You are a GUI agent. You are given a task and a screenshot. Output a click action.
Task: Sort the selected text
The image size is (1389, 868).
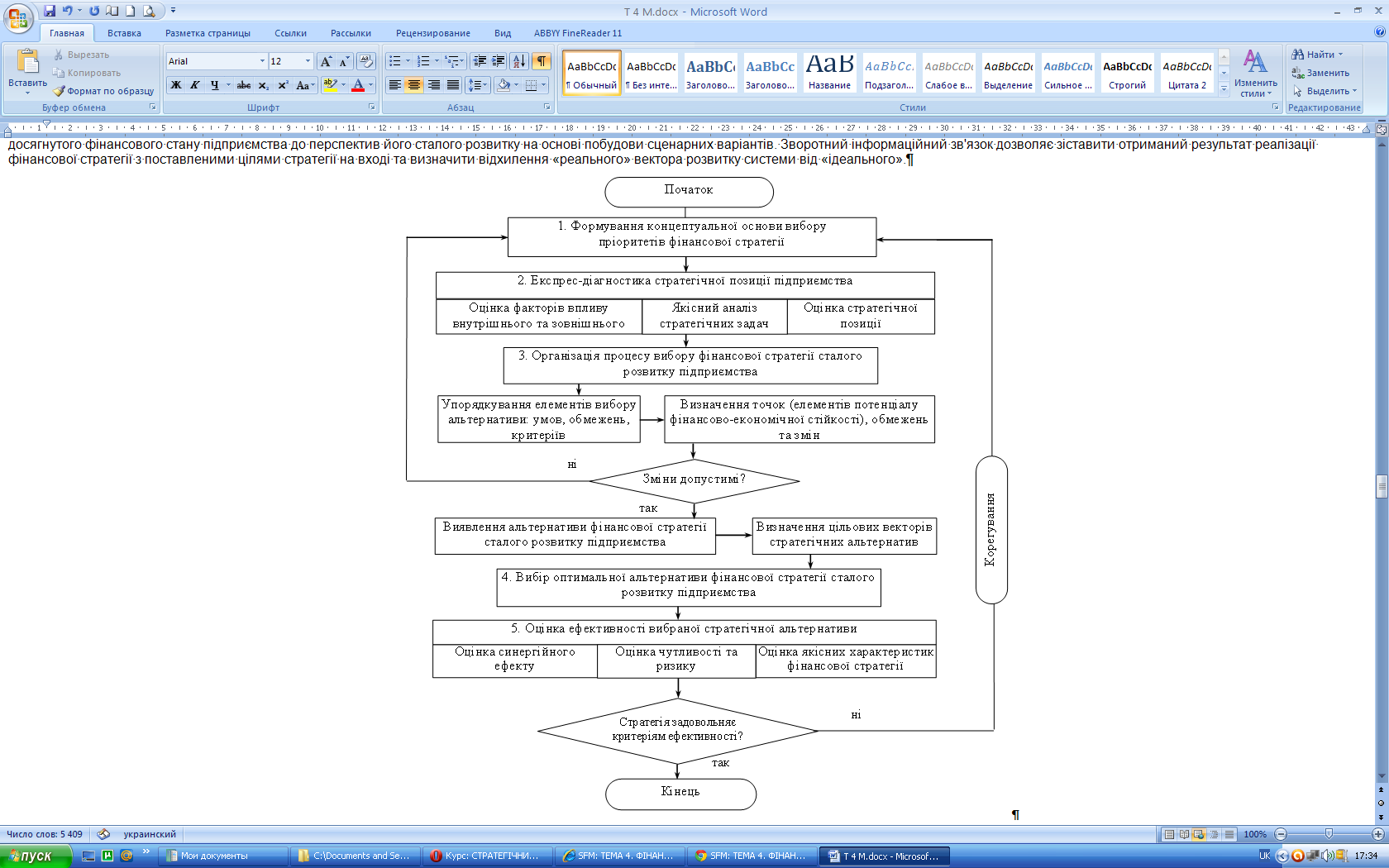tap(519, 61)
